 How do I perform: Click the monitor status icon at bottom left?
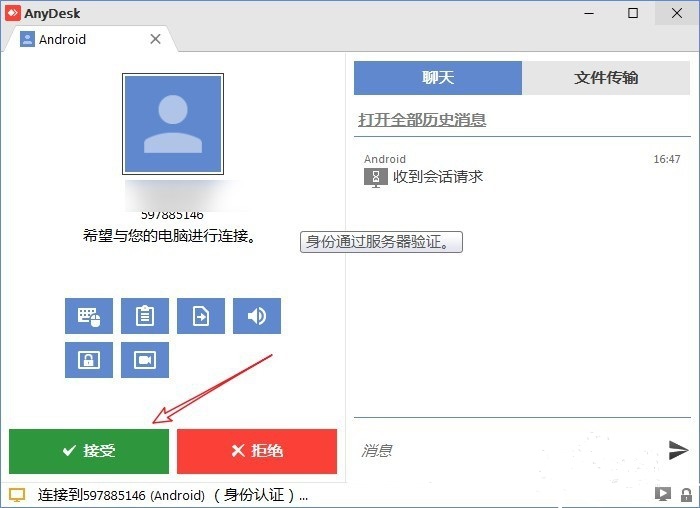pos(17,495)
